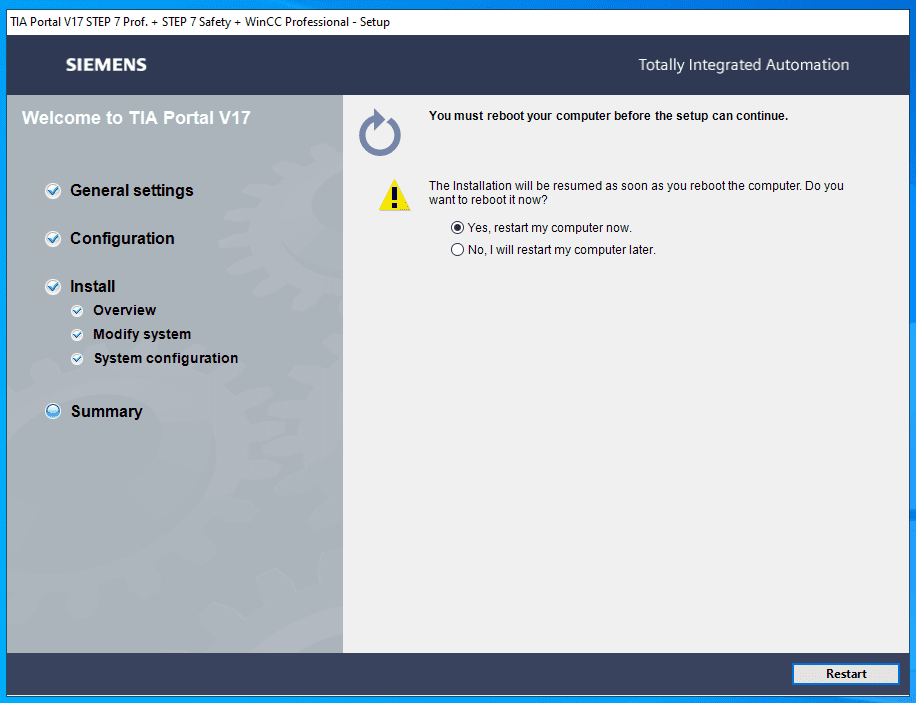Click the Install step checkmark icon
Viewport: 916px width, 703px height.
(53, 287)
